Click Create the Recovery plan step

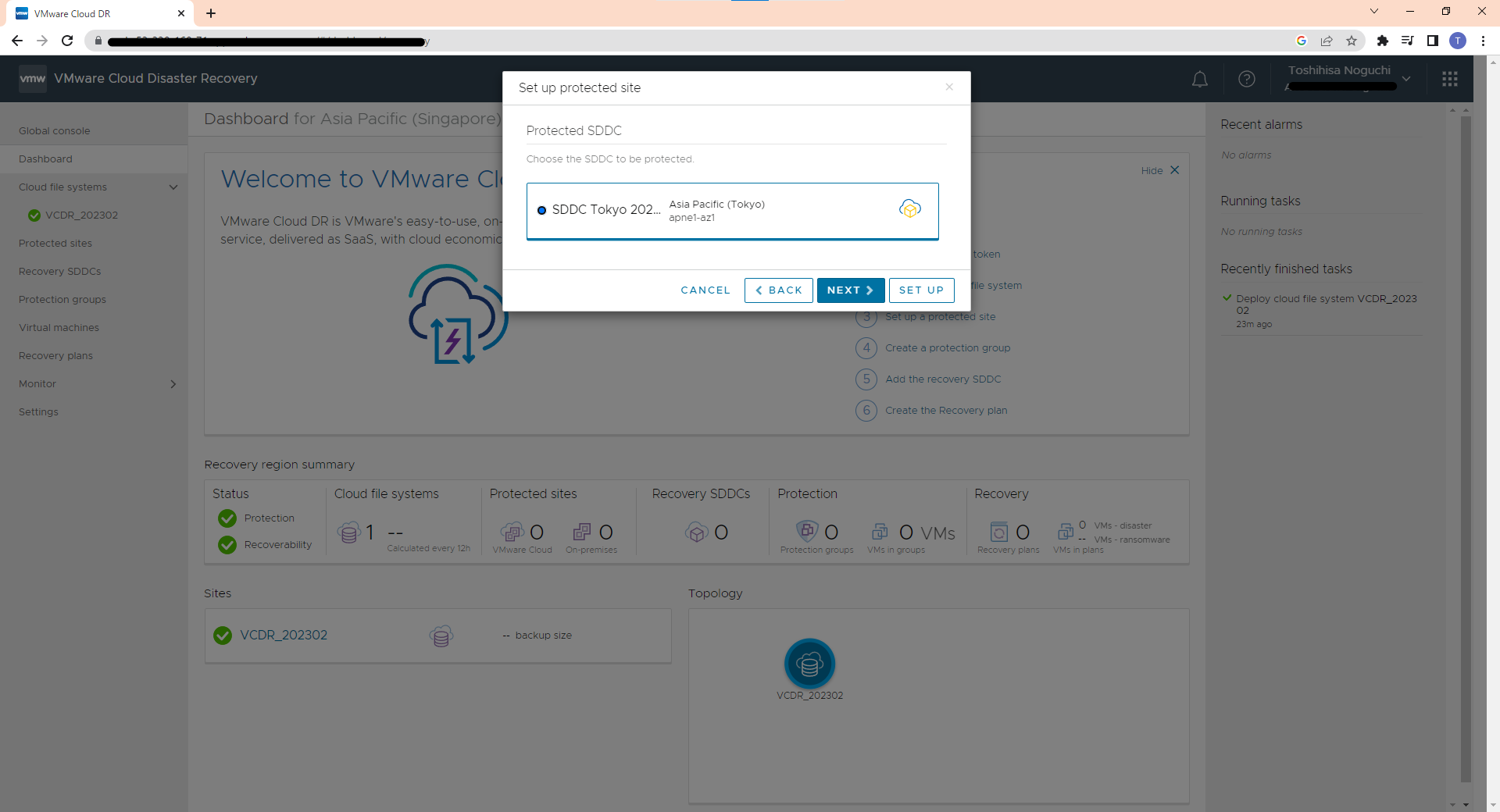click(x=946, y=410)
